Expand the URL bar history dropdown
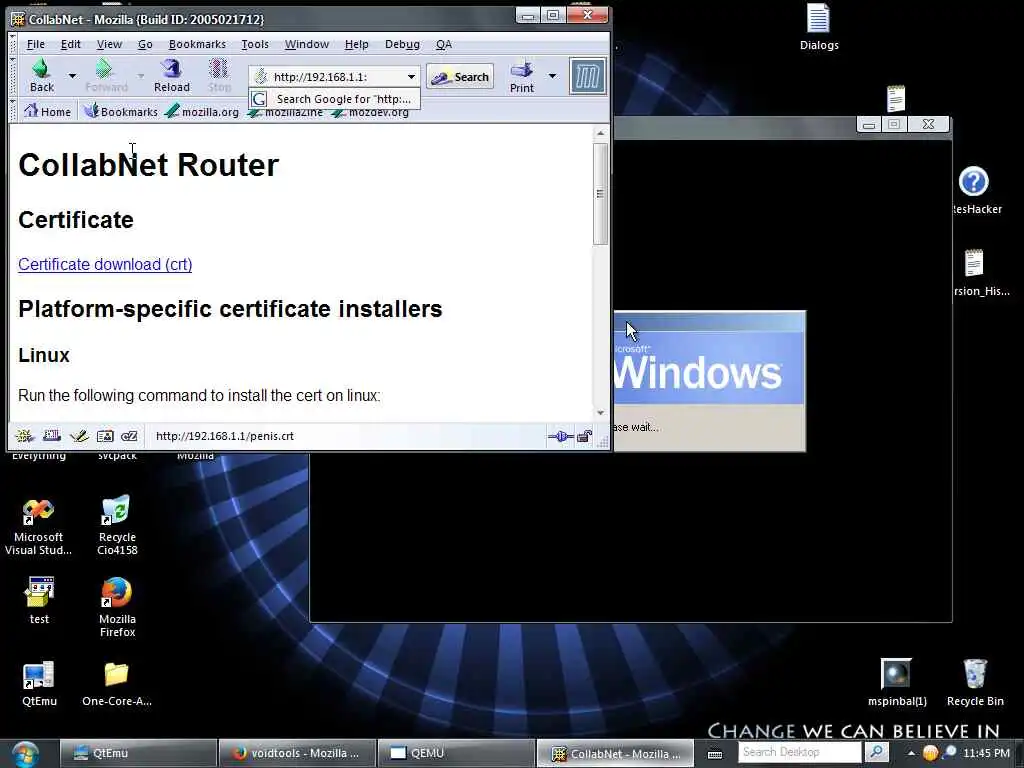 (x=411, y=77)
